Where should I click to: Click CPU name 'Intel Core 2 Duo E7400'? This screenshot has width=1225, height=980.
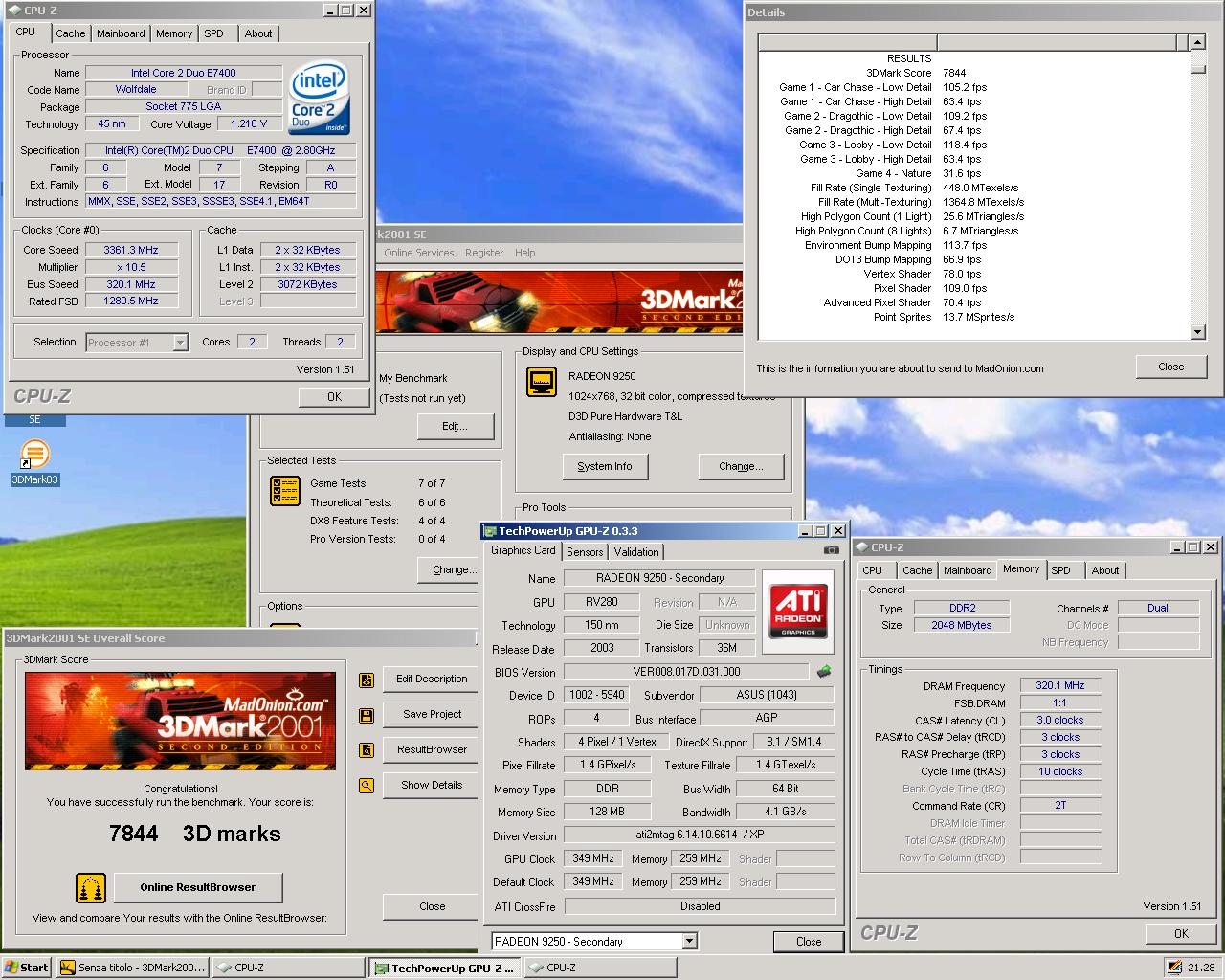pos(184,73)
